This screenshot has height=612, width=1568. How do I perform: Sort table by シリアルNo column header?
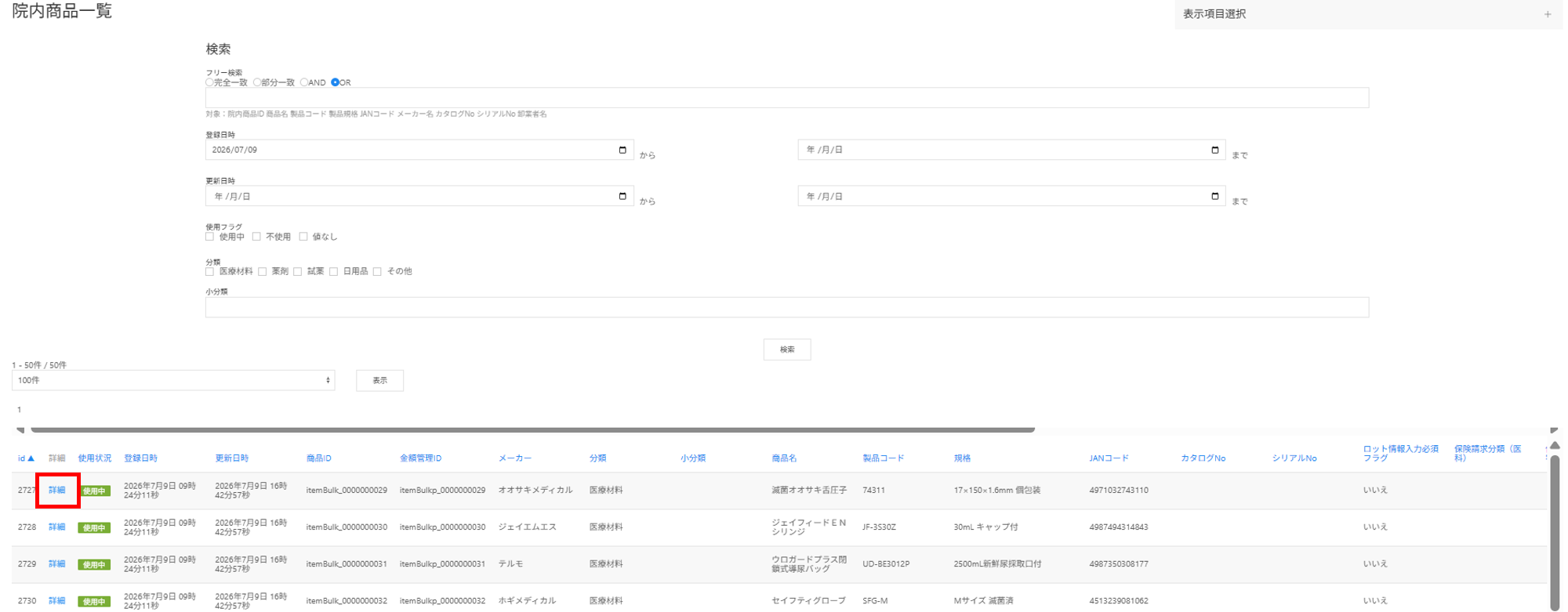click(x=1294, y=458)
